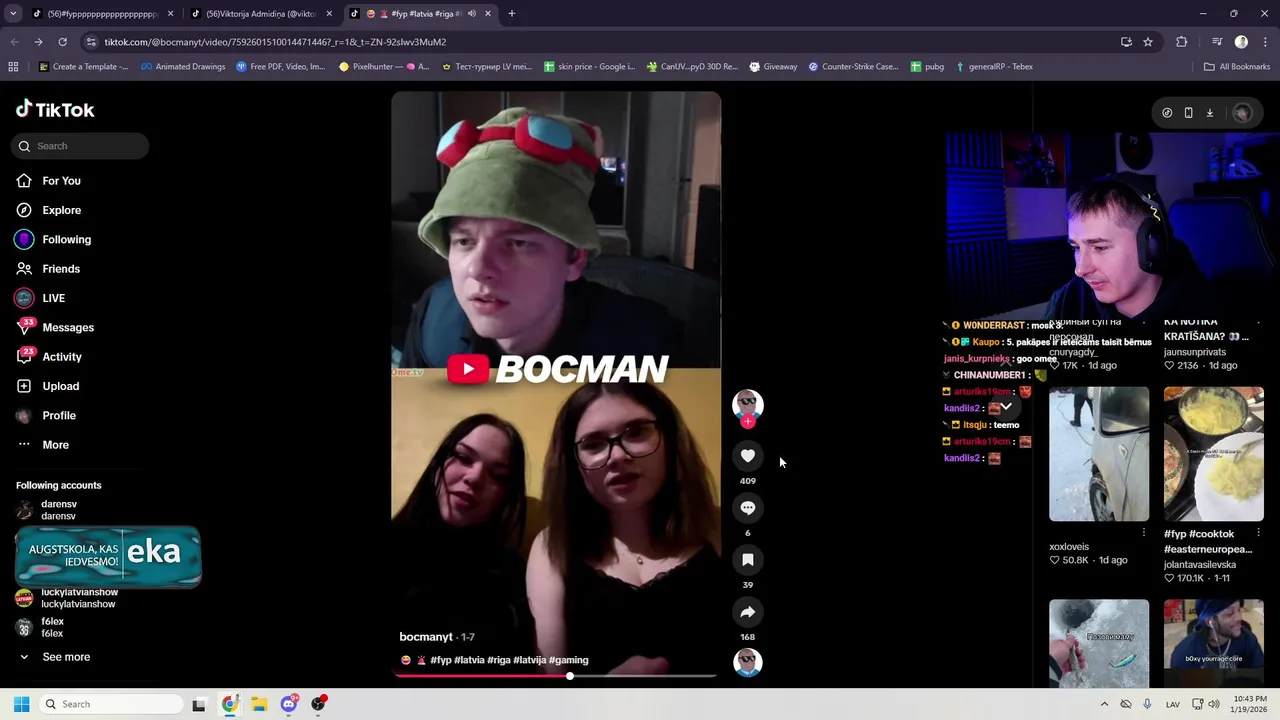The width and height of the screenshot is (1280, 720).
Task: Open the coins icon in the top-right pill
Action: [1167, 113]
